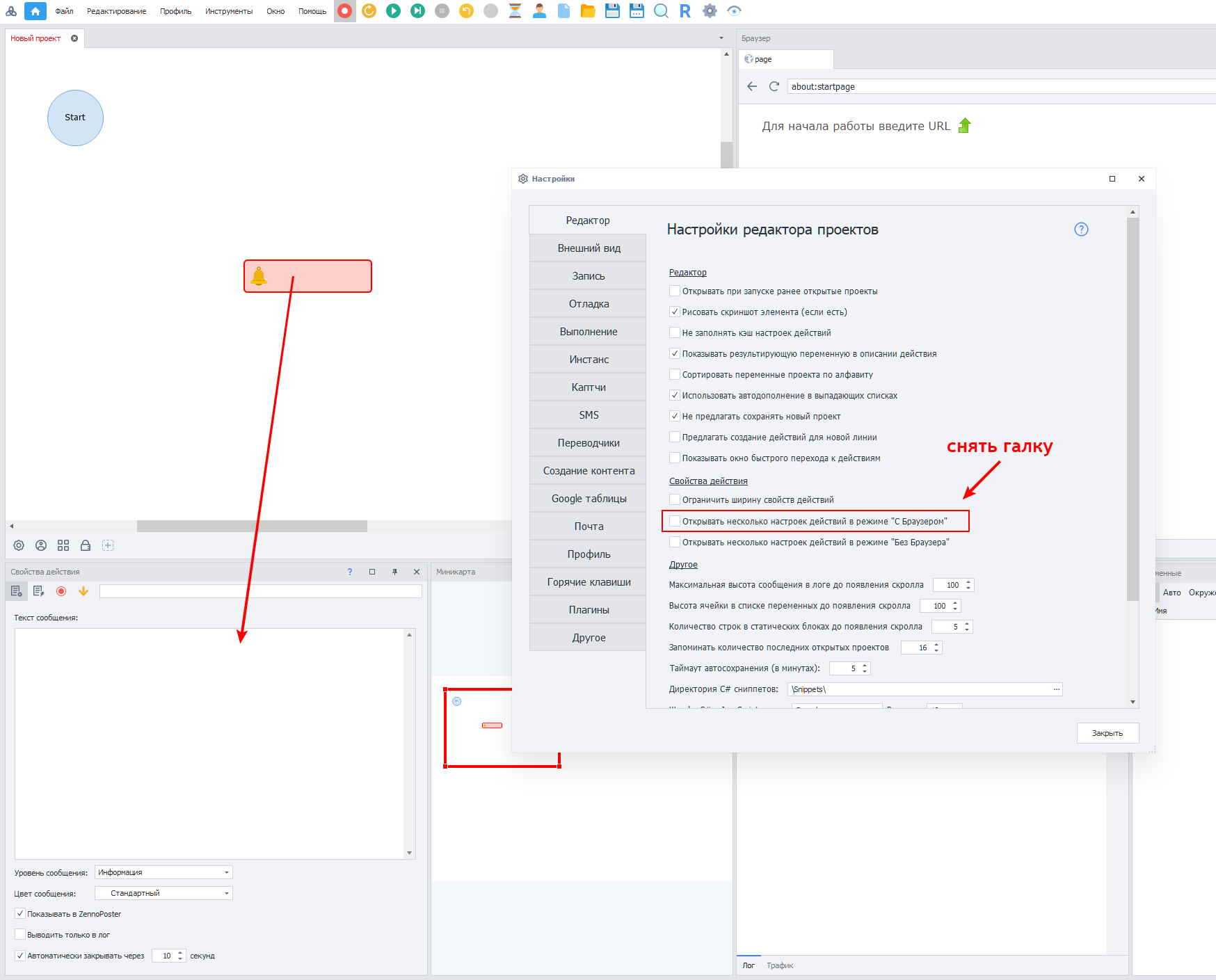Screen dimensions: 1216x980
Task: Click the blue New document icon
Action: [564, 11]
